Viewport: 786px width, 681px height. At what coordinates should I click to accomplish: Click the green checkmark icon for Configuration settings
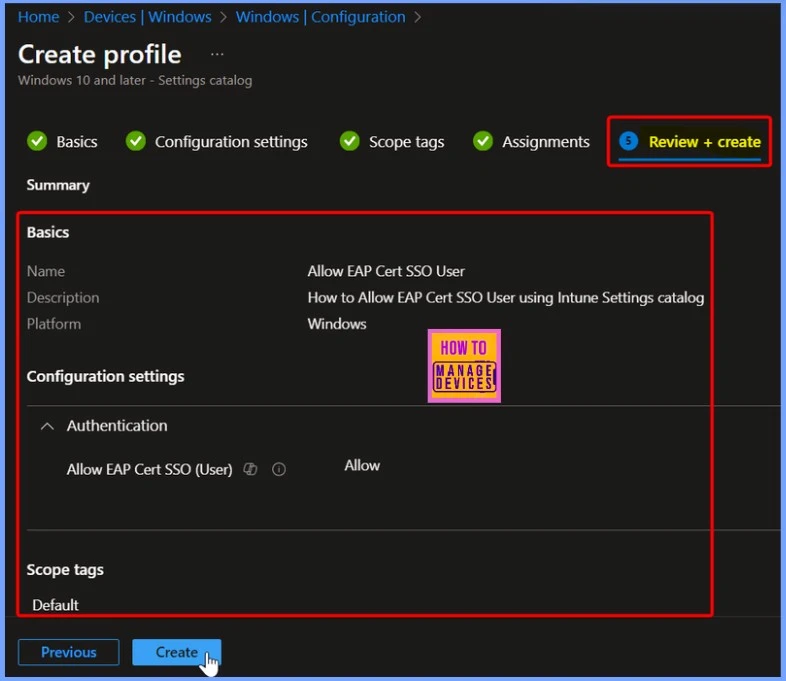click(x=135, y=141)
